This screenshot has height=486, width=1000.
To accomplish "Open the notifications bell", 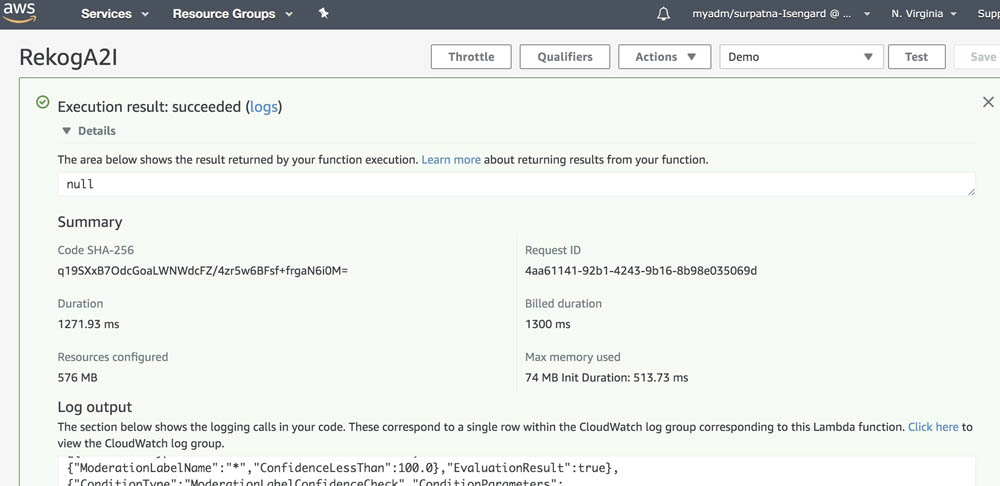I will point(663,13).
